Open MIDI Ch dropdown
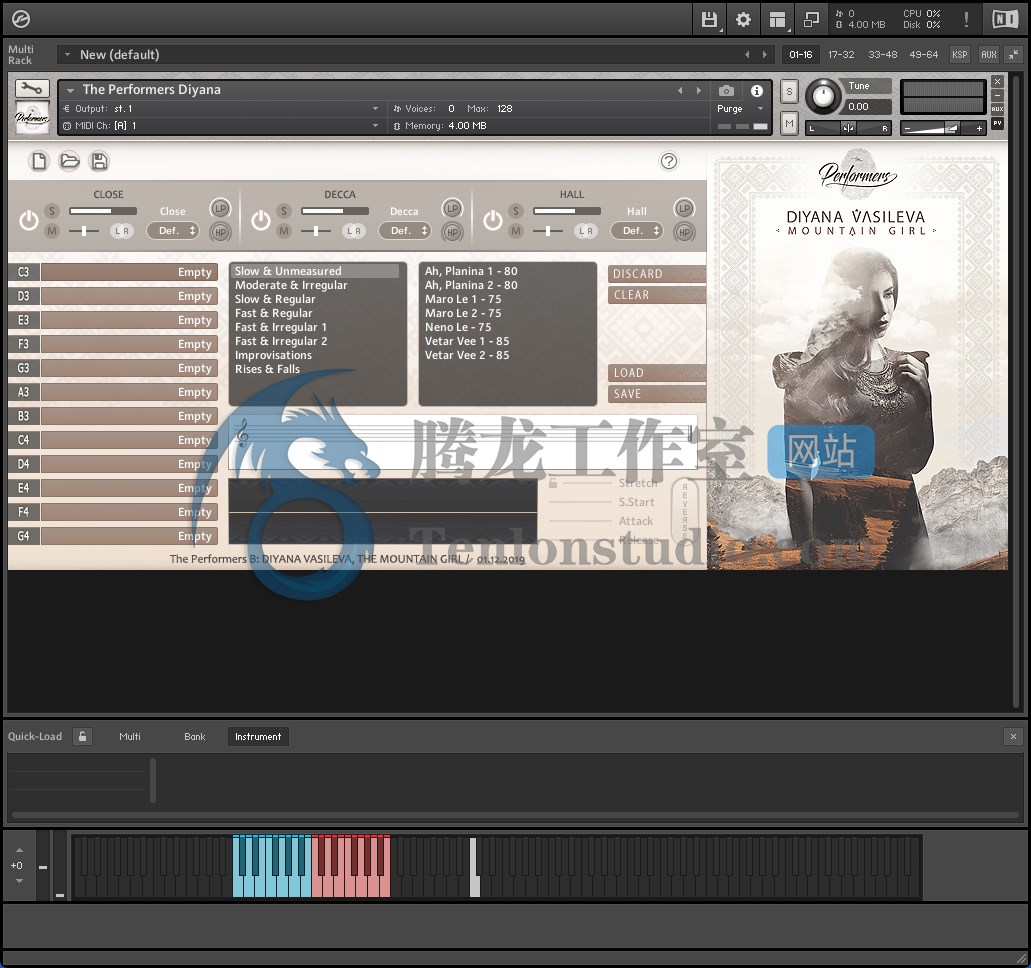The image size is (1031, 968). pos(221,126)
